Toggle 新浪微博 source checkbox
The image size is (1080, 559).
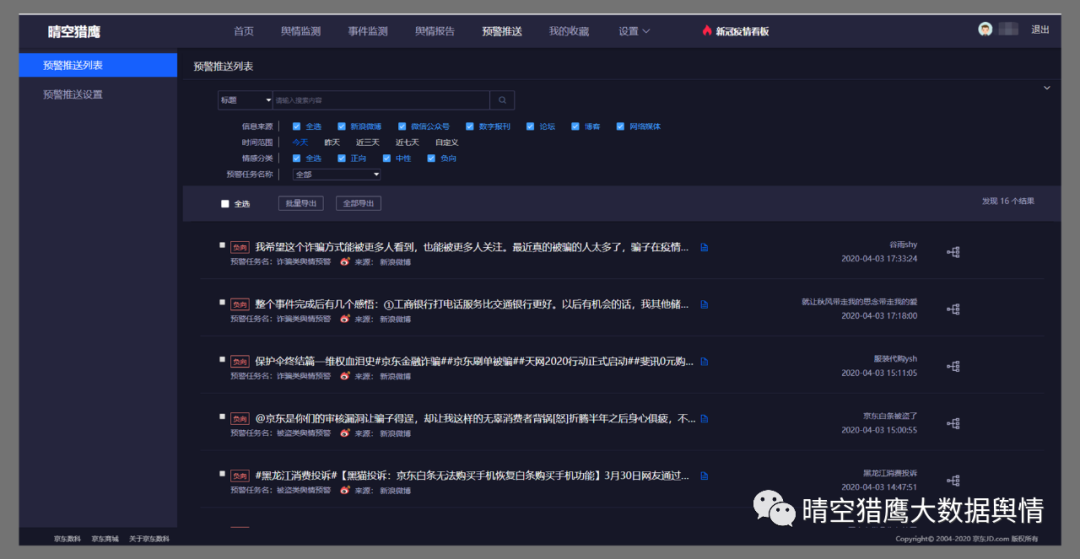tap(341, 127)
